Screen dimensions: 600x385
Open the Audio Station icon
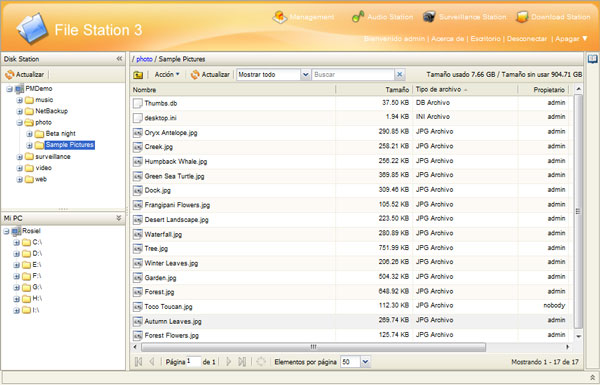point(358,17)
